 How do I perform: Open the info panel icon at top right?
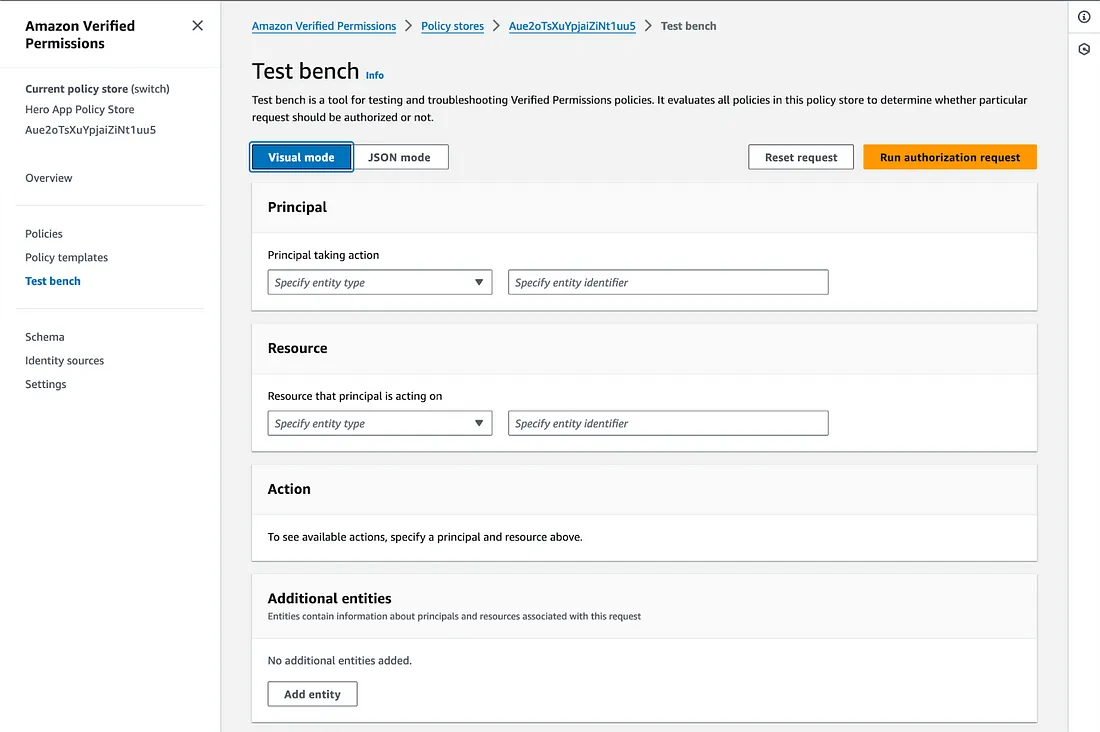click(1084, 17)
